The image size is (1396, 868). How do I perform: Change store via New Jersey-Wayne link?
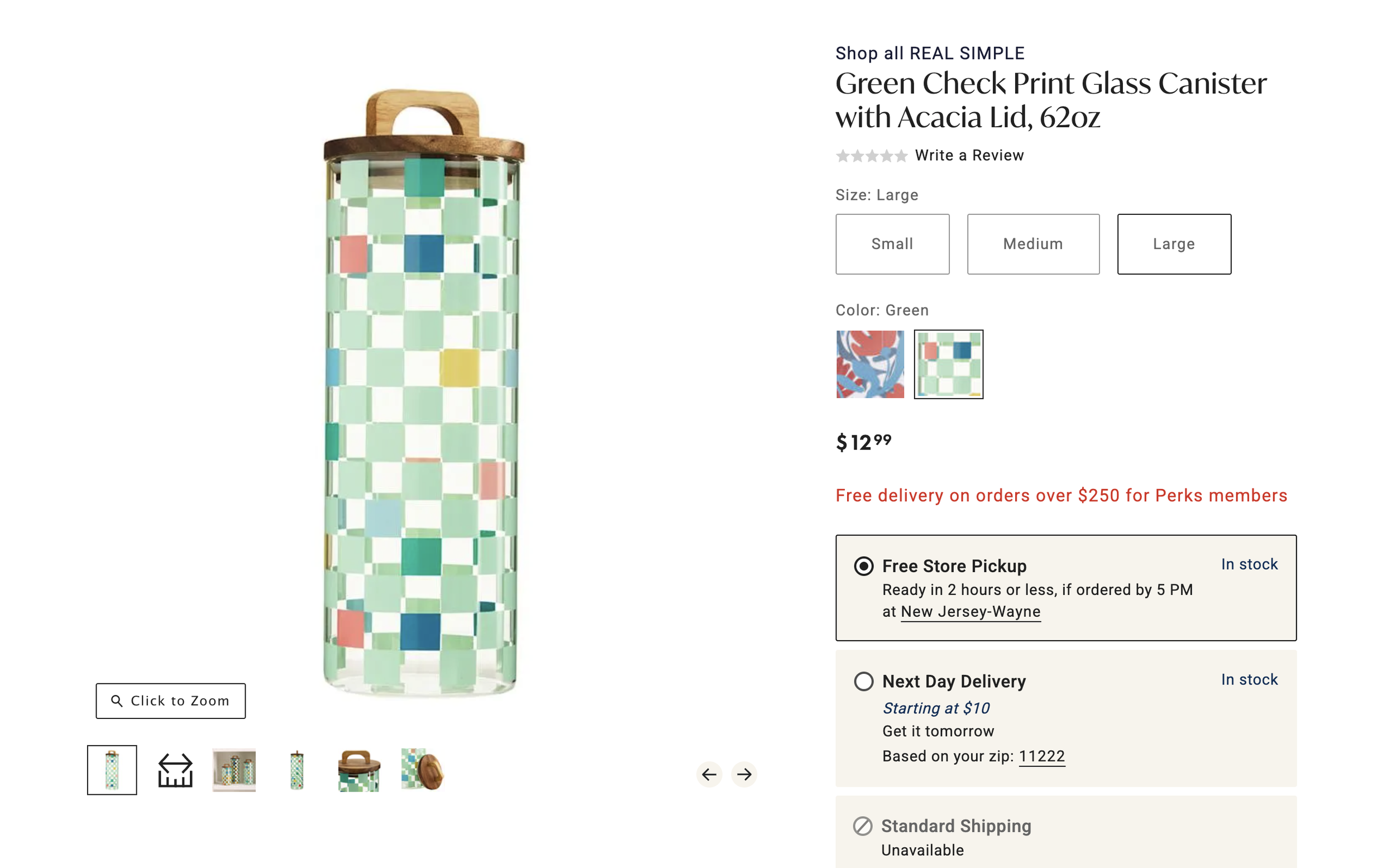(x=970, y=612)
